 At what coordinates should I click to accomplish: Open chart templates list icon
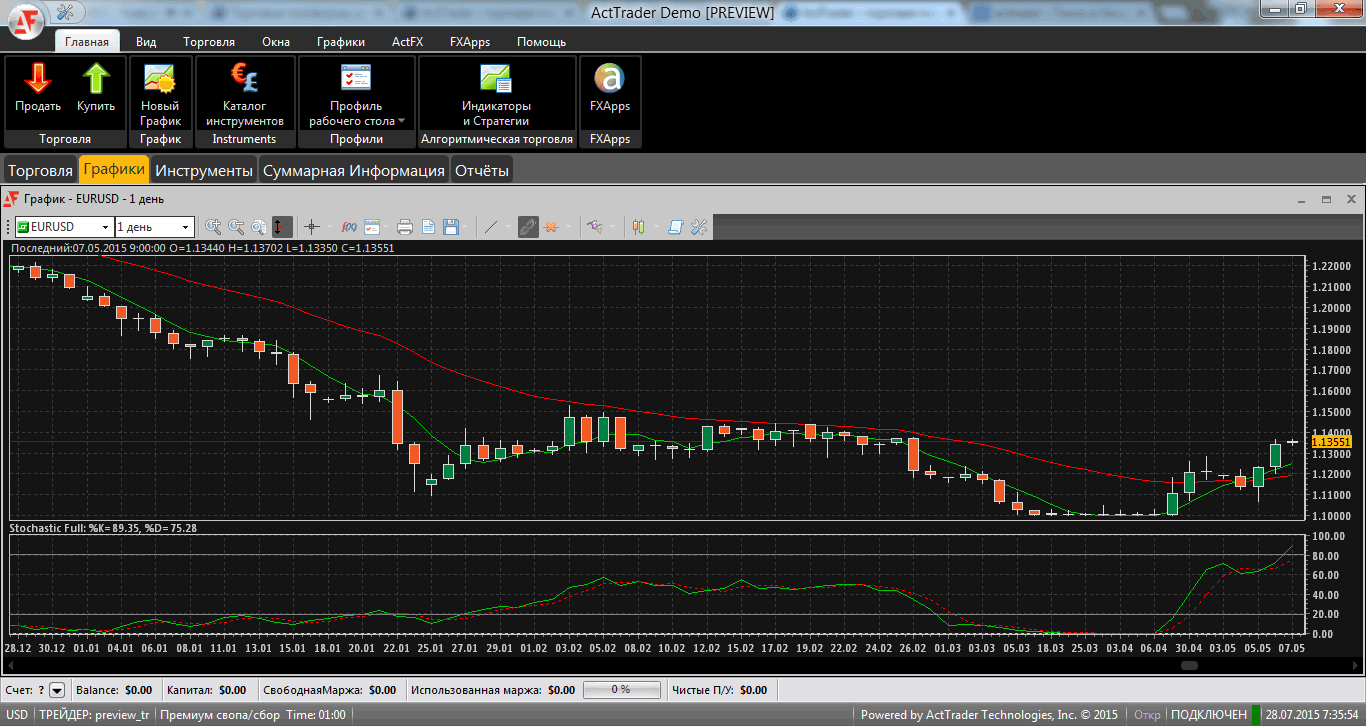(x=372, y=227)
